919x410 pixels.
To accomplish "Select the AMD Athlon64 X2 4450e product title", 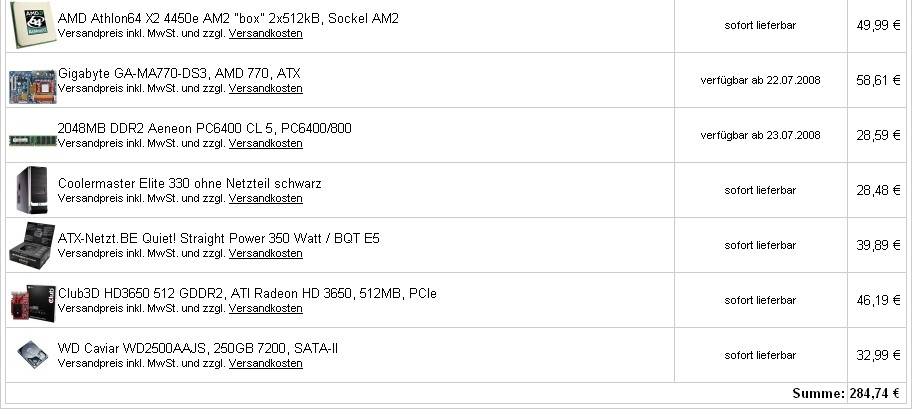I will tap(228, 18).
